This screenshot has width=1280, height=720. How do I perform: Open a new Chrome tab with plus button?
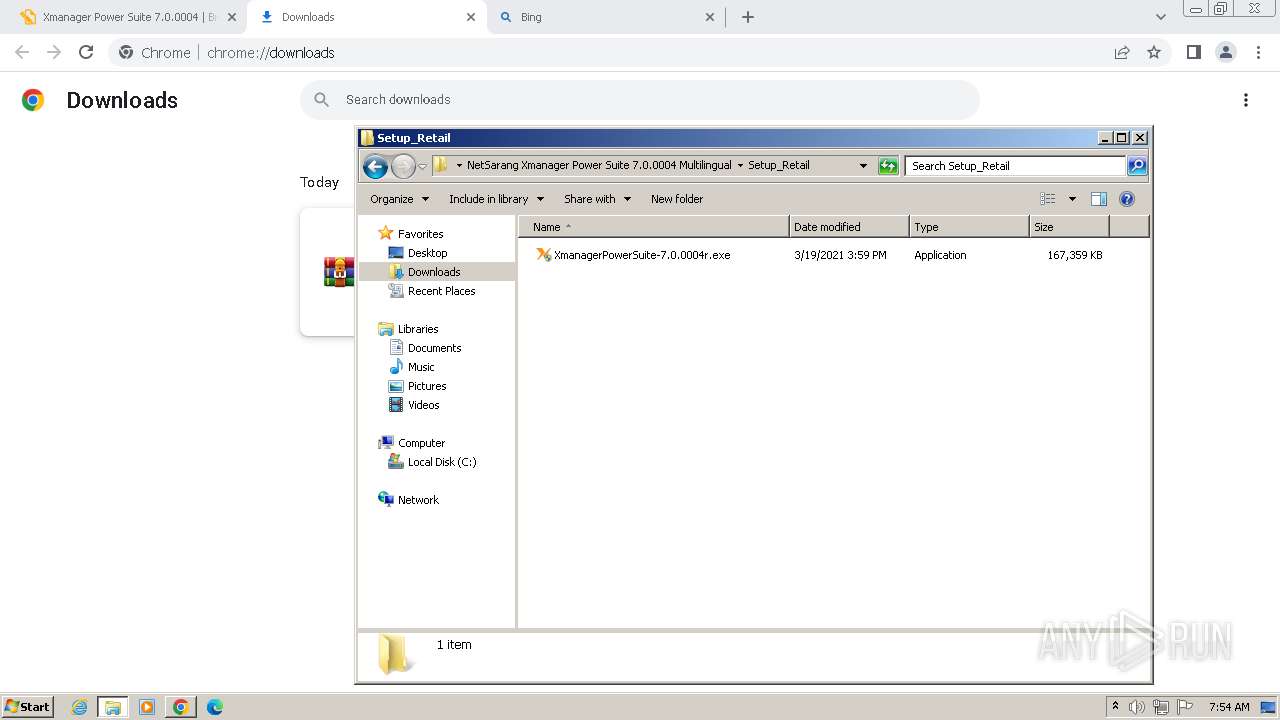tap(748, 17)
